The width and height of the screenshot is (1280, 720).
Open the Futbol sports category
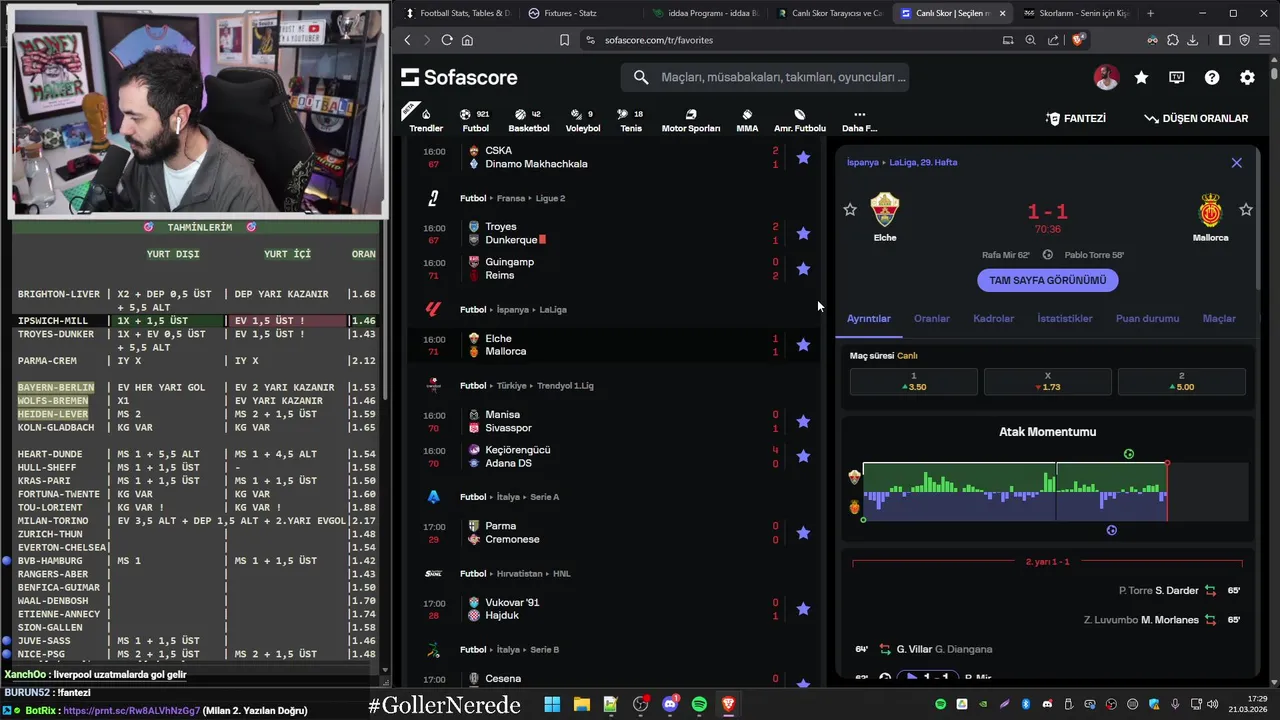[x=475, y=120]
